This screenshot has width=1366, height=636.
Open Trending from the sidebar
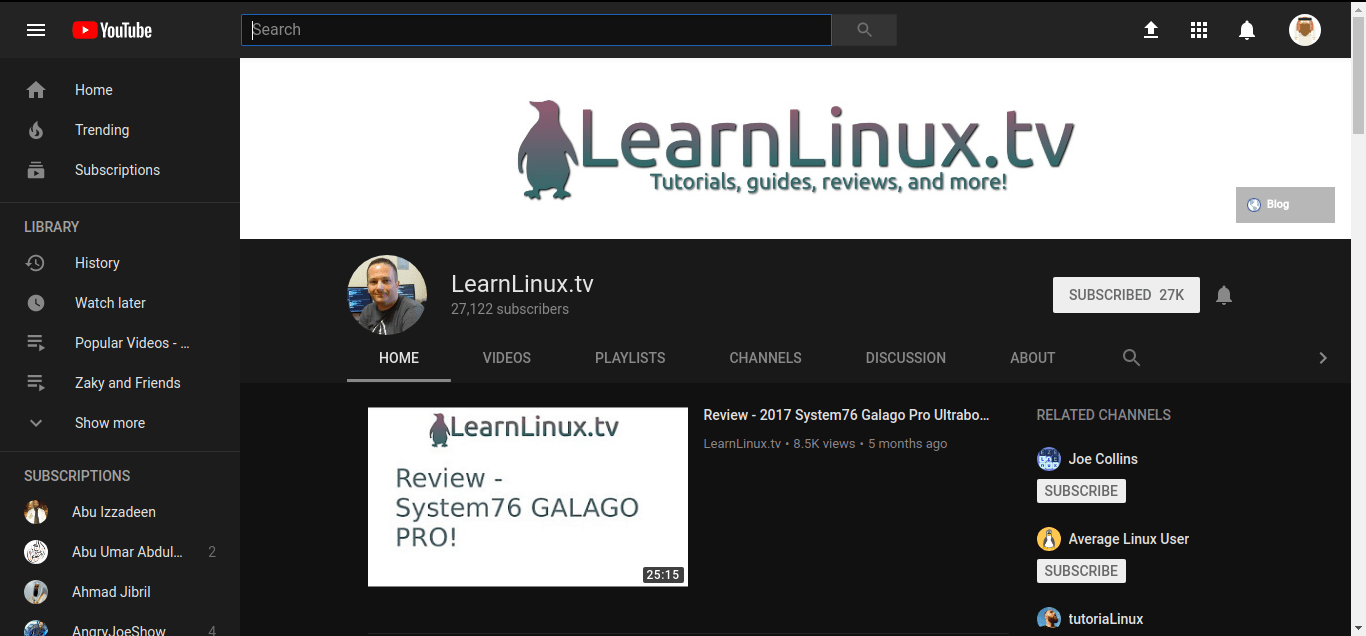[102, 130]
